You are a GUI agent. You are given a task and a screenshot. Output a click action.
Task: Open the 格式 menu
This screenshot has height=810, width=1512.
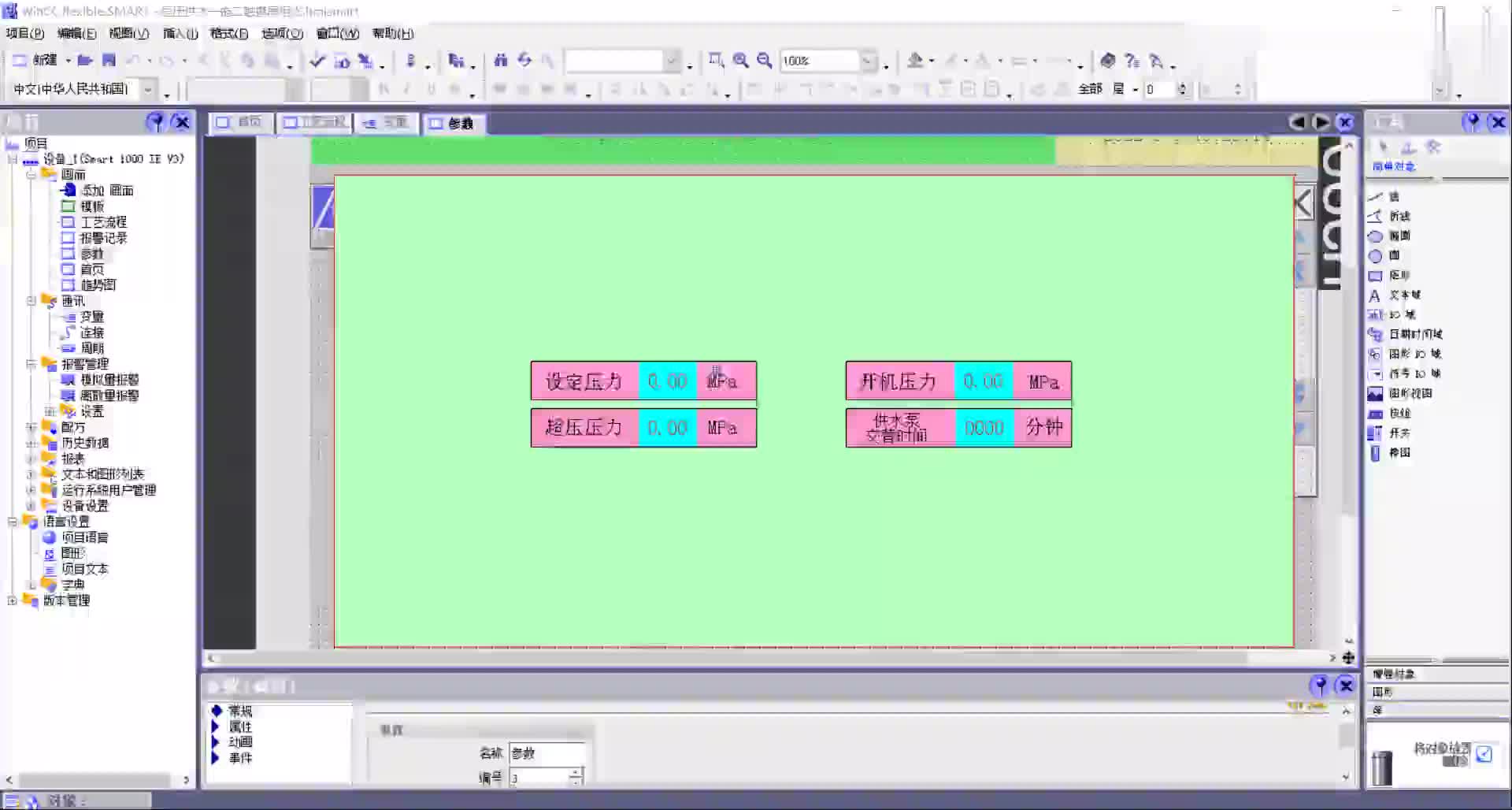[229, 33]
